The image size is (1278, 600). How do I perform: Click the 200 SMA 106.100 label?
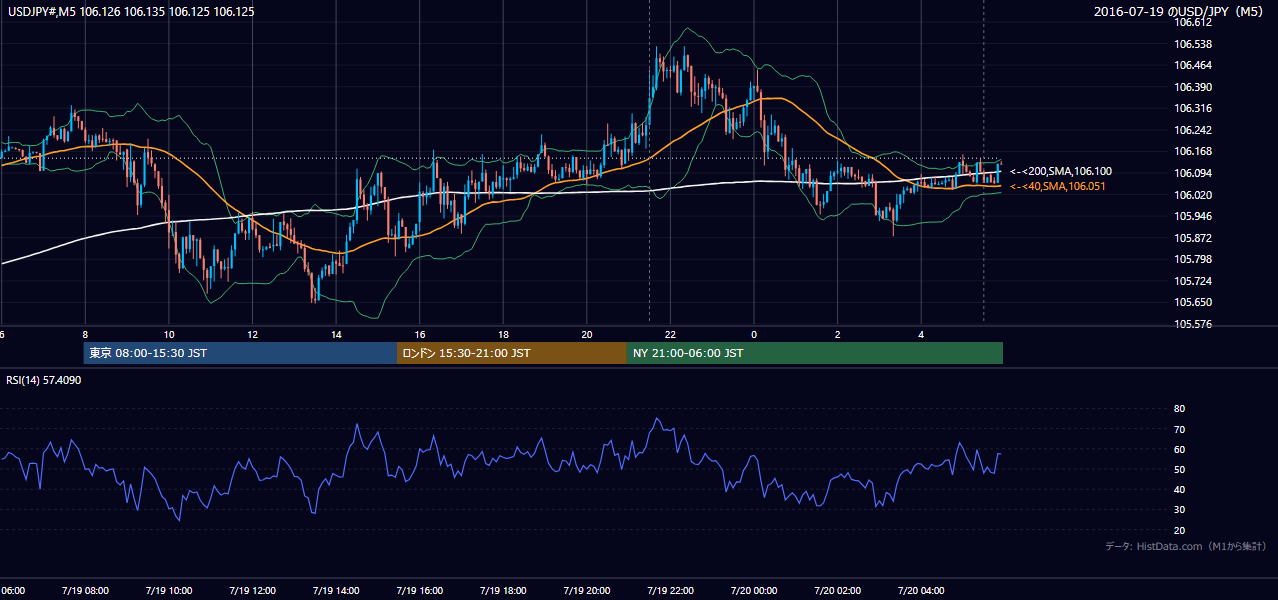coord(1060,172)
